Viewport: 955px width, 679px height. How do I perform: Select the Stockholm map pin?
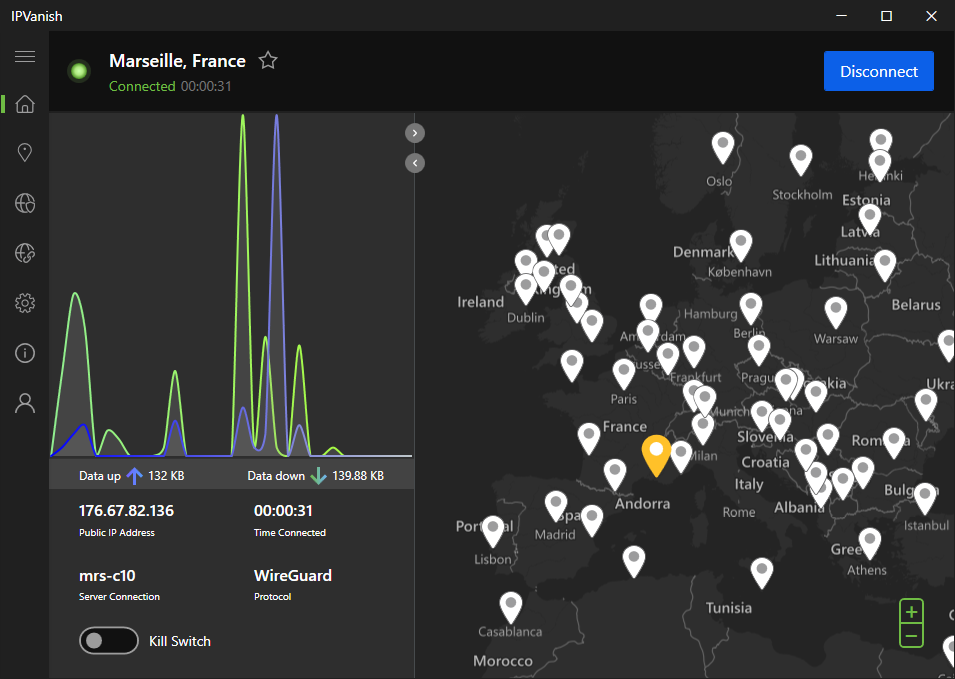[x=801, y=159]
